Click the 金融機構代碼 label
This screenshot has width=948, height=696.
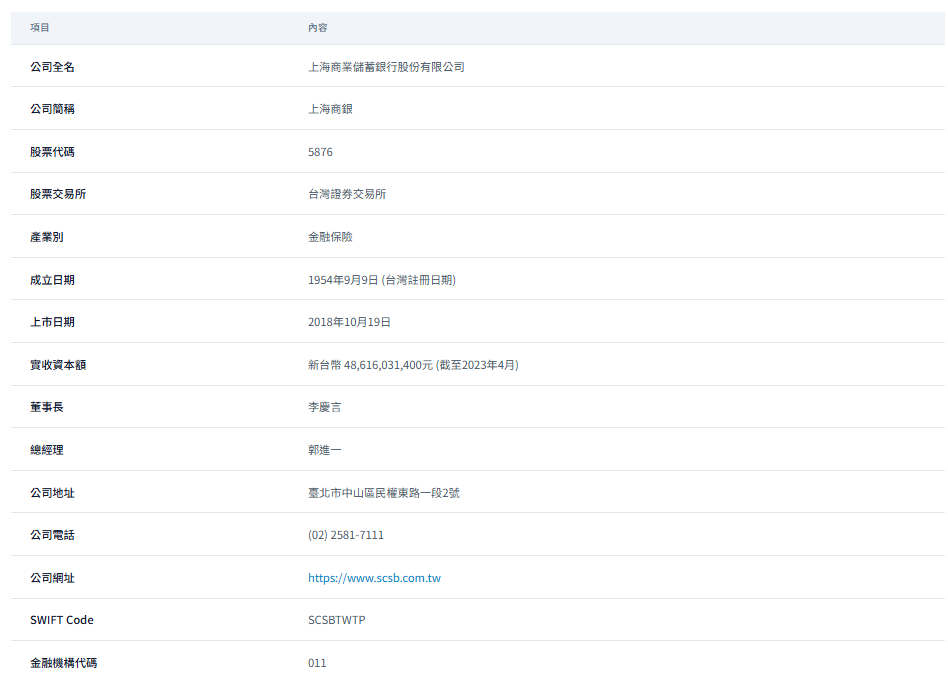pyautogui.click(x=63, y=663)
